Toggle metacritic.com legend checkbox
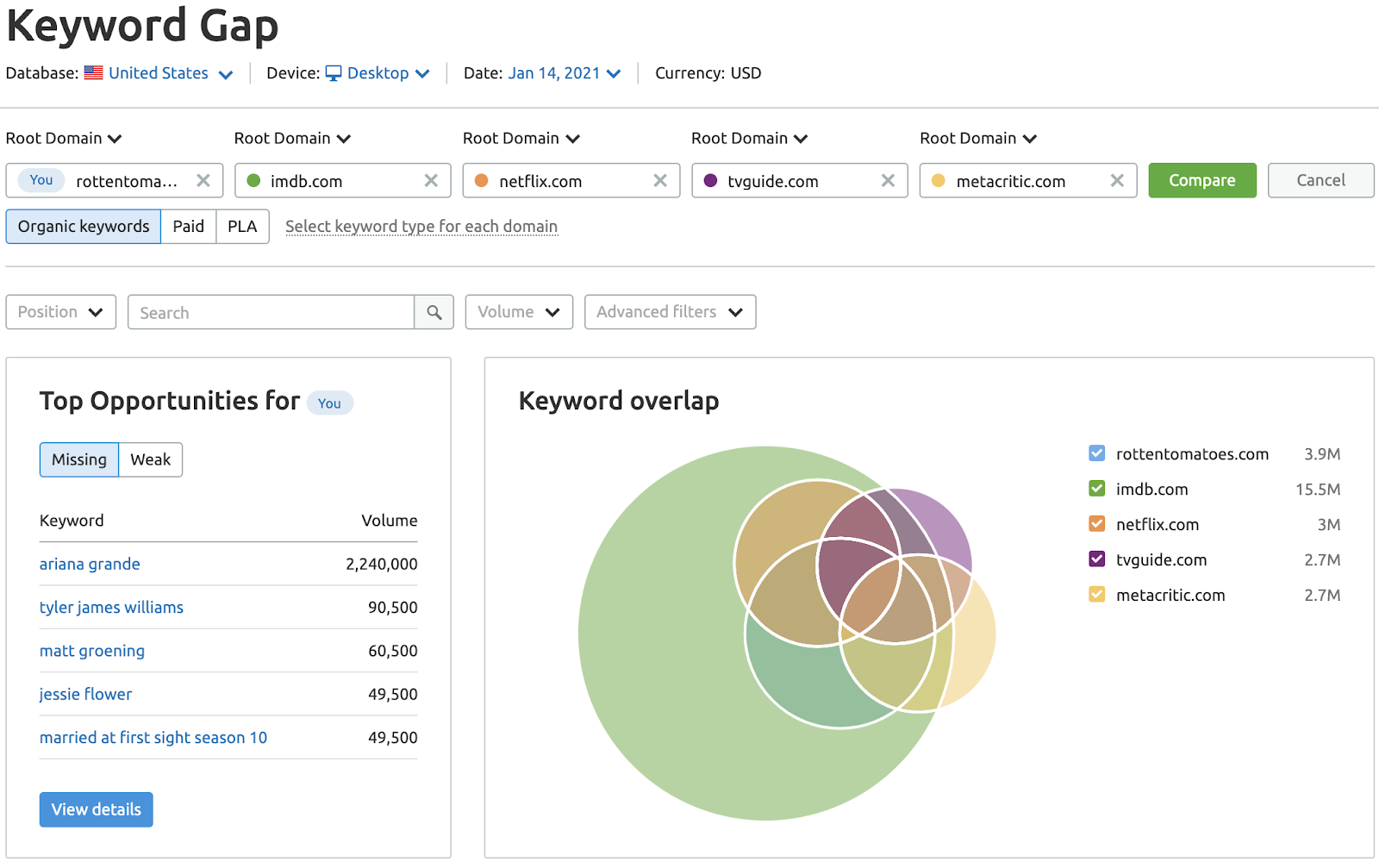1379x868 pixels. pyautogui.click(x=1096, y=594)
